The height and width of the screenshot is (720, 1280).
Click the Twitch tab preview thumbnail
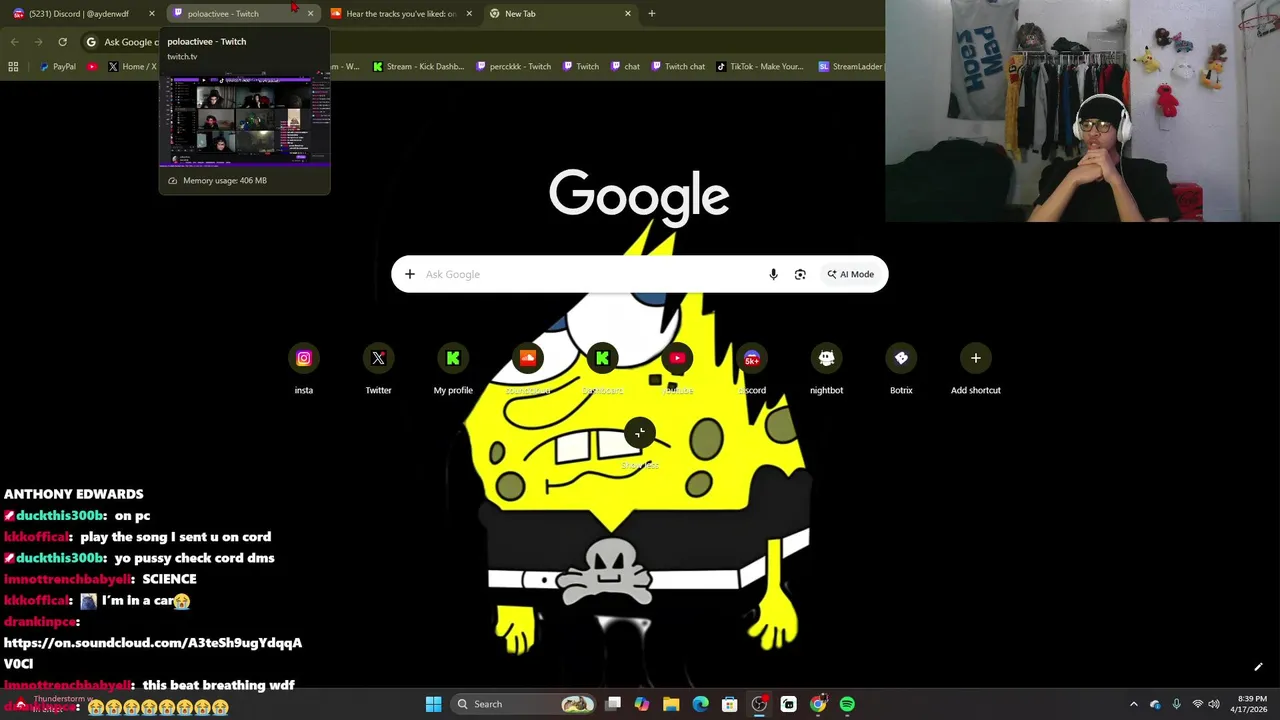point(245,118)
